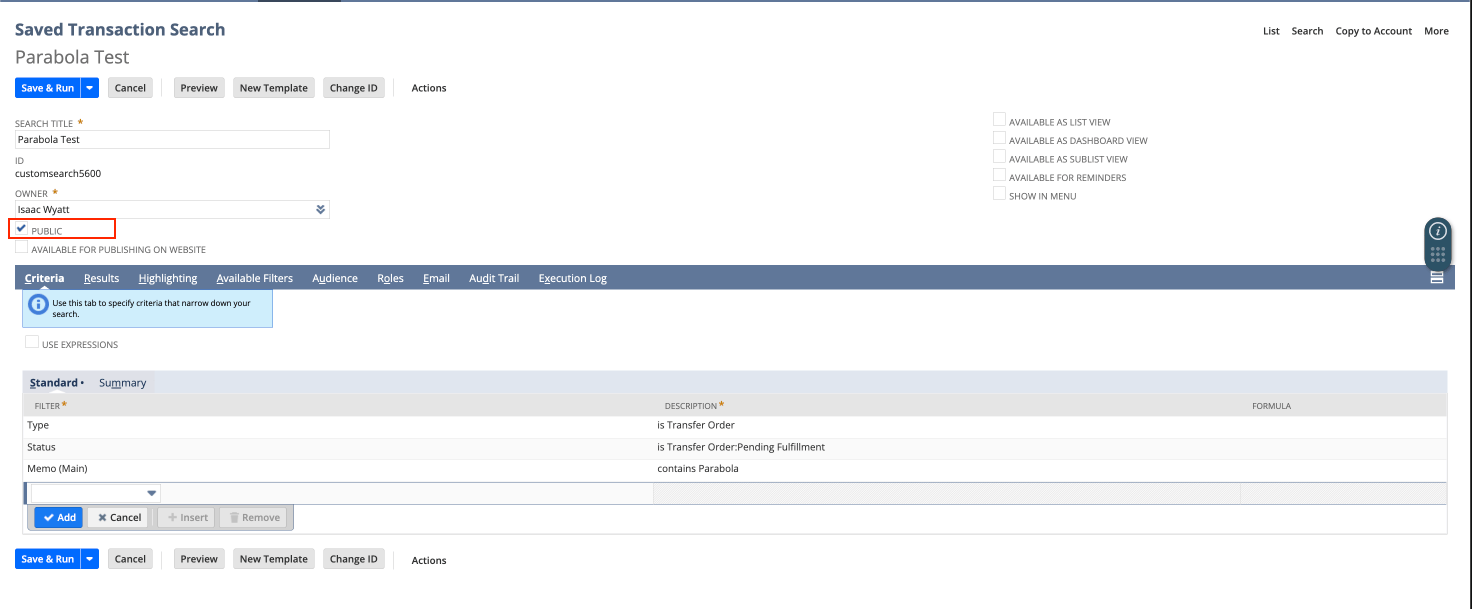Click Cancel next to the Add button
The image size is (1472, 609).
click(118, 517)
